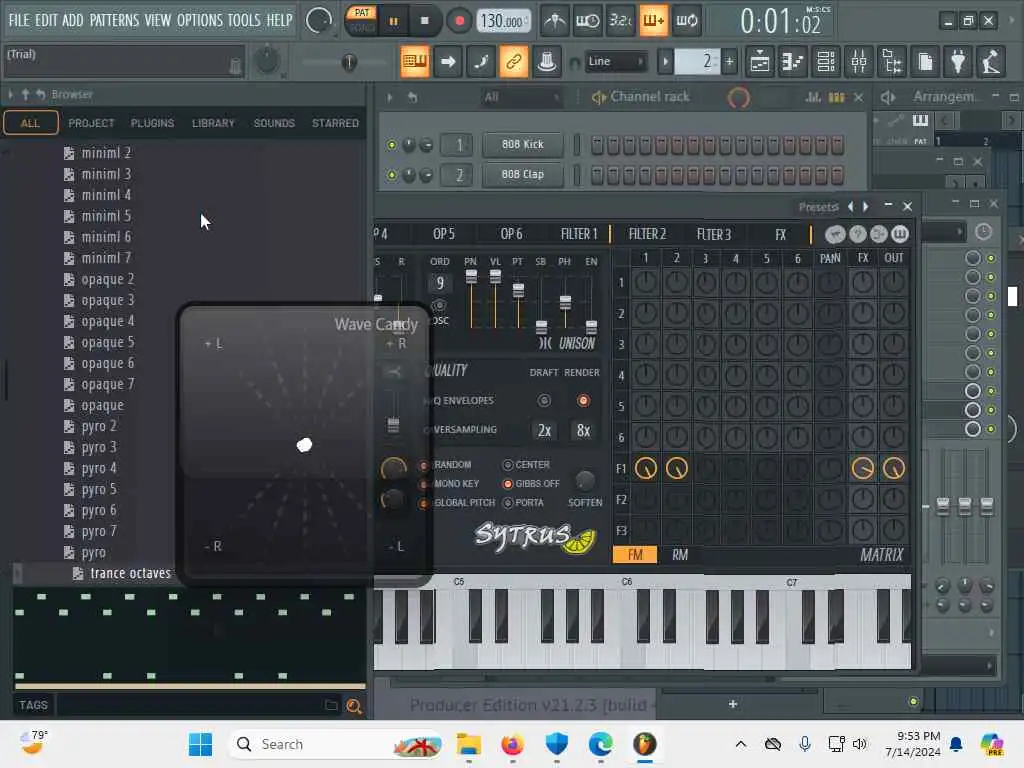Mute the 808 Clap channel LED
This screenshot has width=1024, height=768.
coord(391,175)
